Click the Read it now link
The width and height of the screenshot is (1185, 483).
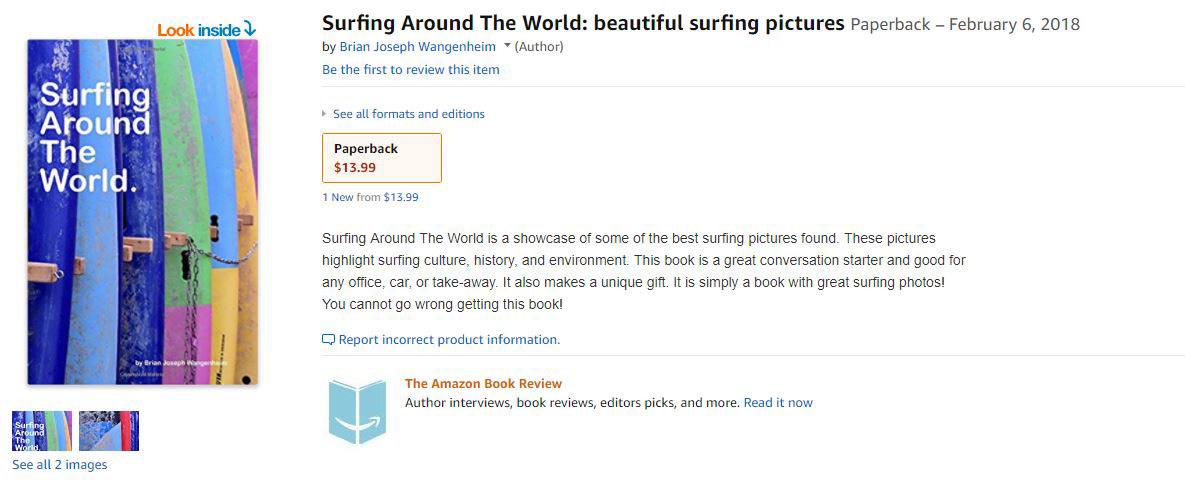(778, 403)
